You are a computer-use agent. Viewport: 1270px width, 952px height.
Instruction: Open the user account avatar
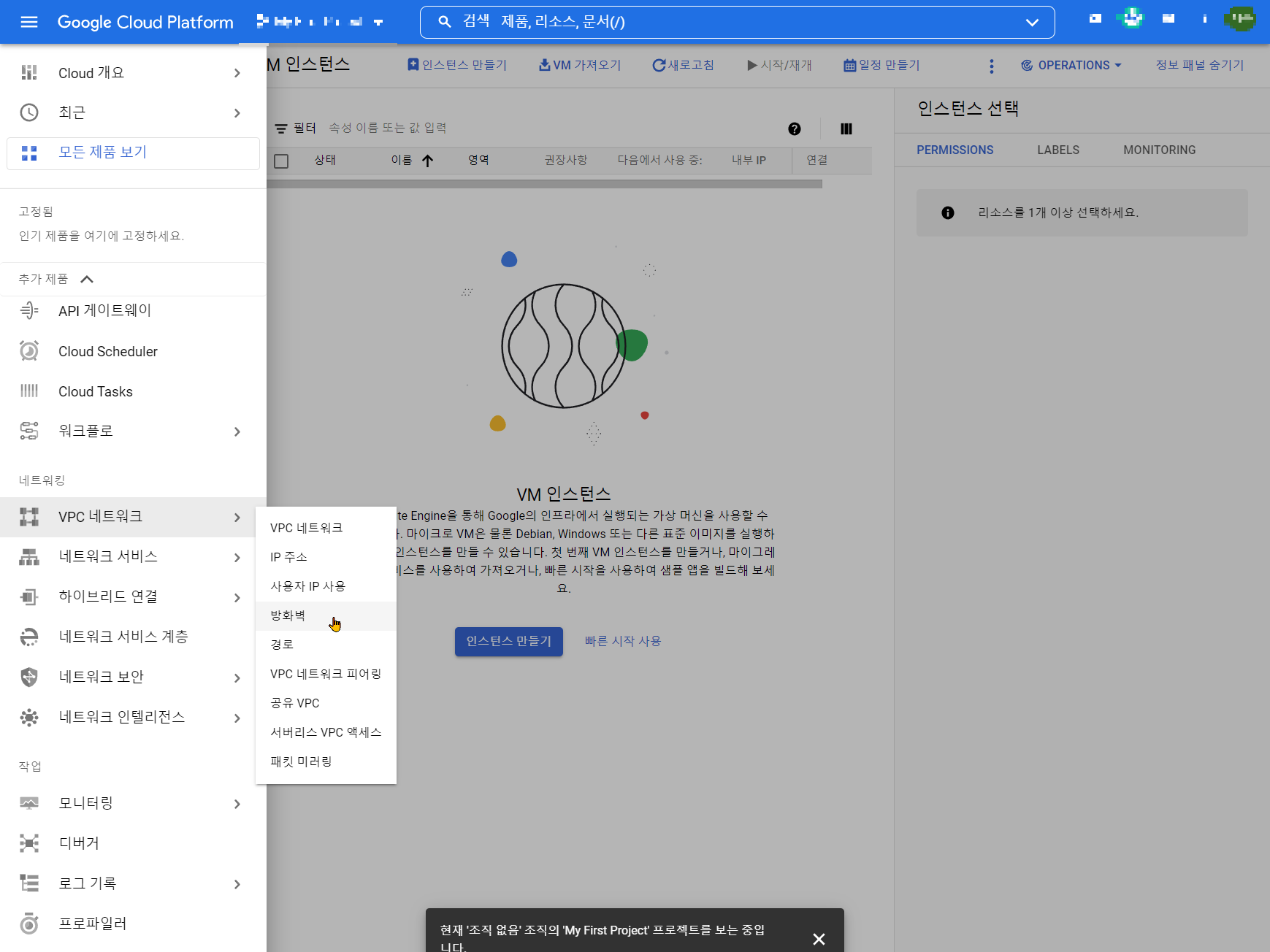click(x=1239, y=19)
